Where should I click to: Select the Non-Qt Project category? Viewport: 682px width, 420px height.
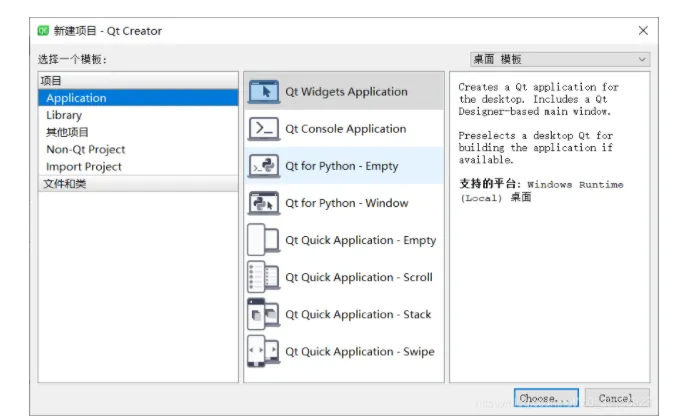tap(85, 149)
